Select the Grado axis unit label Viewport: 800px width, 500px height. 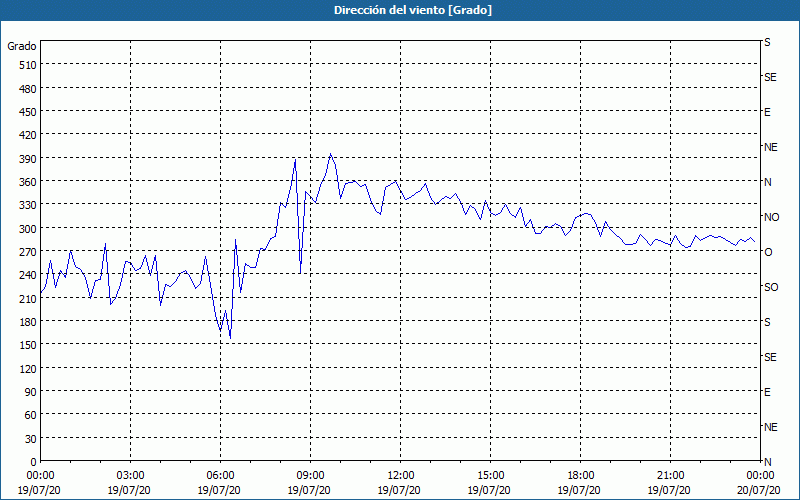[22, 46]
